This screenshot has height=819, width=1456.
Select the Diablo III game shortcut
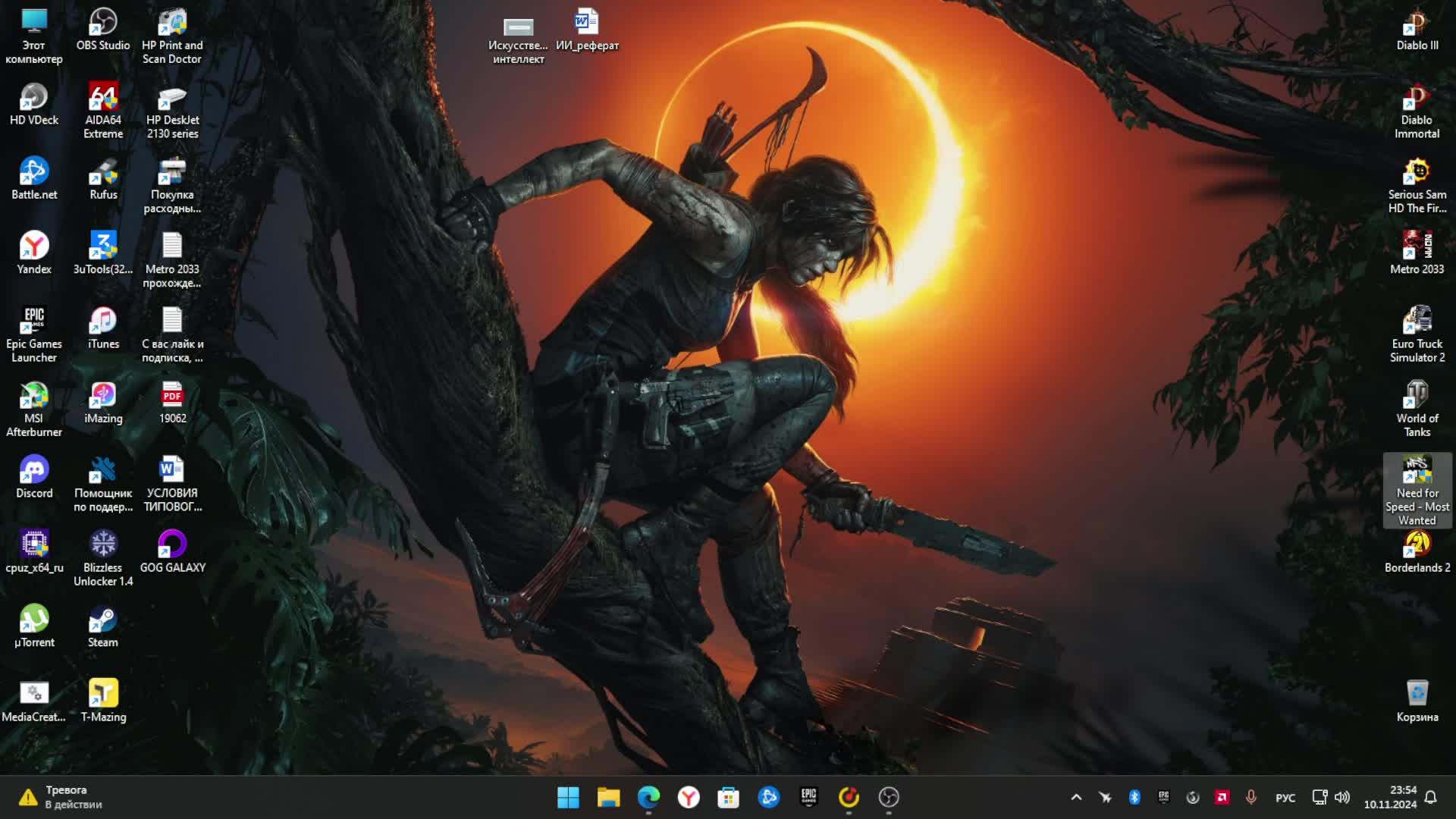[x=1417, y=30]
